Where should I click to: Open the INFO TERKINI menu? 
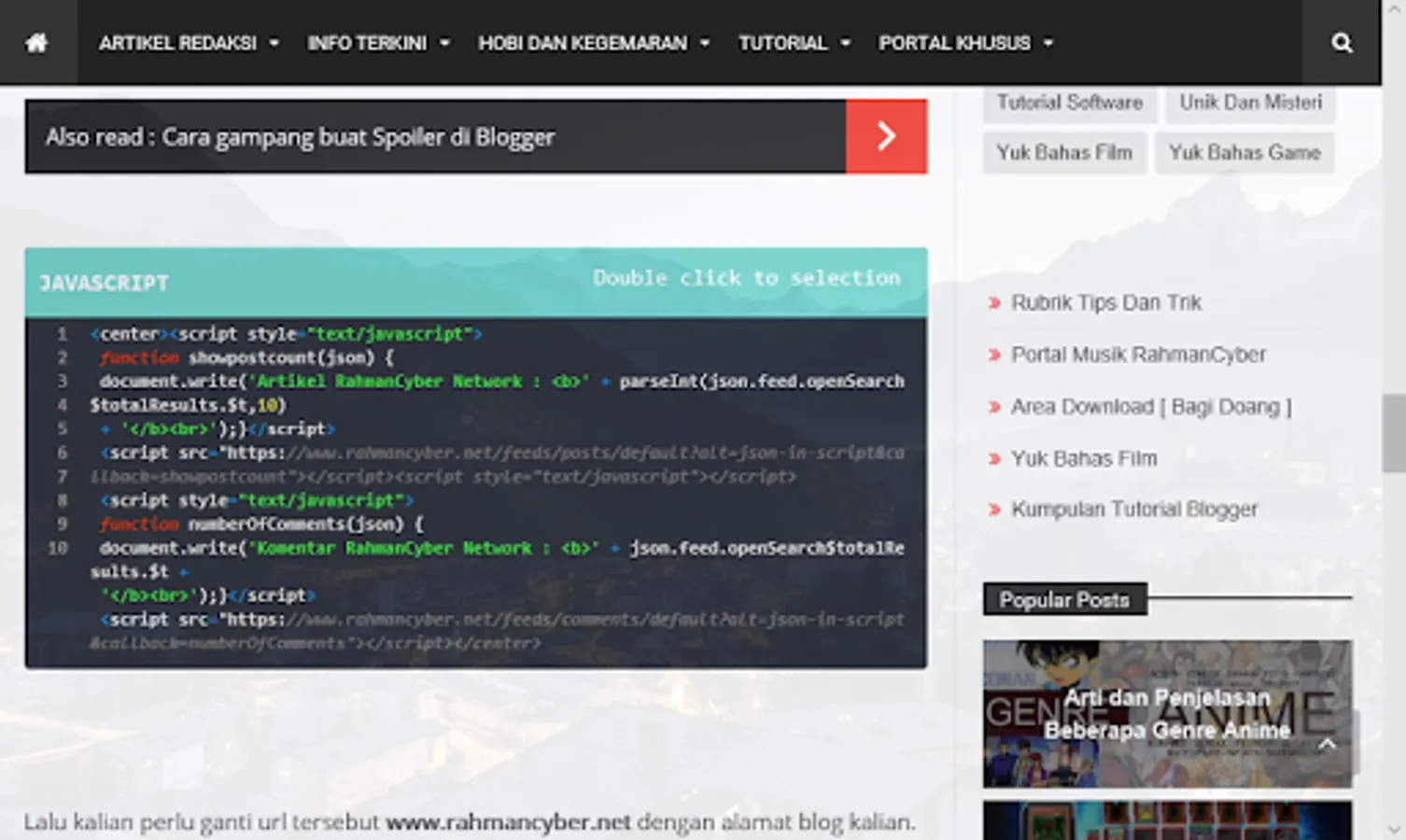click(367, 43)
